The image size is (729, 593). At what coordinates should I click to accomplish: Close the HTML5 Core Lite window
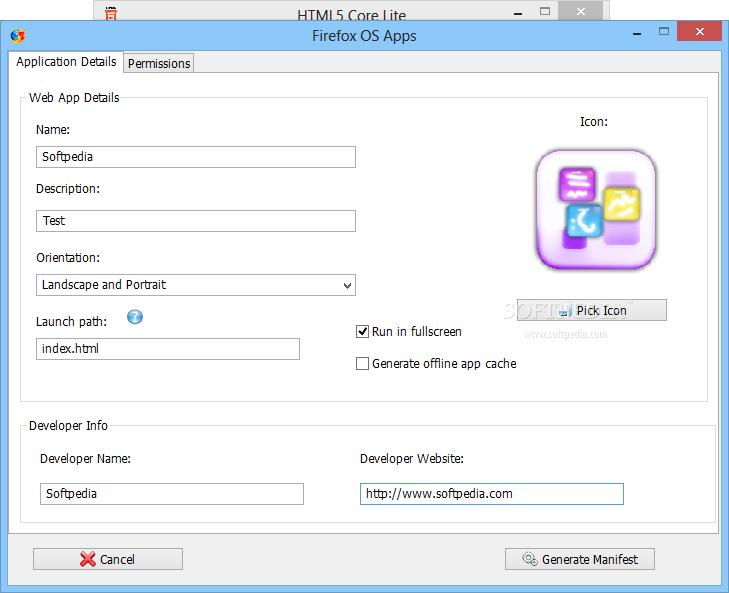point(581,11)
